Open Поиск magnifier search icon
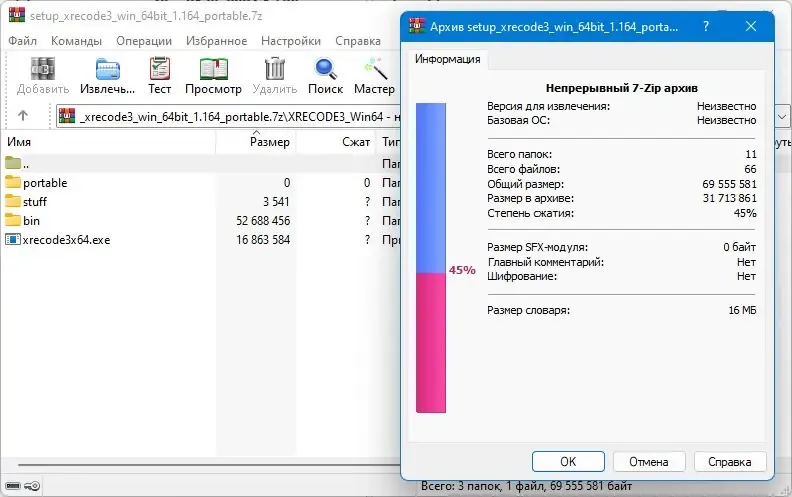The image size is (792, 497). [325, 69]
